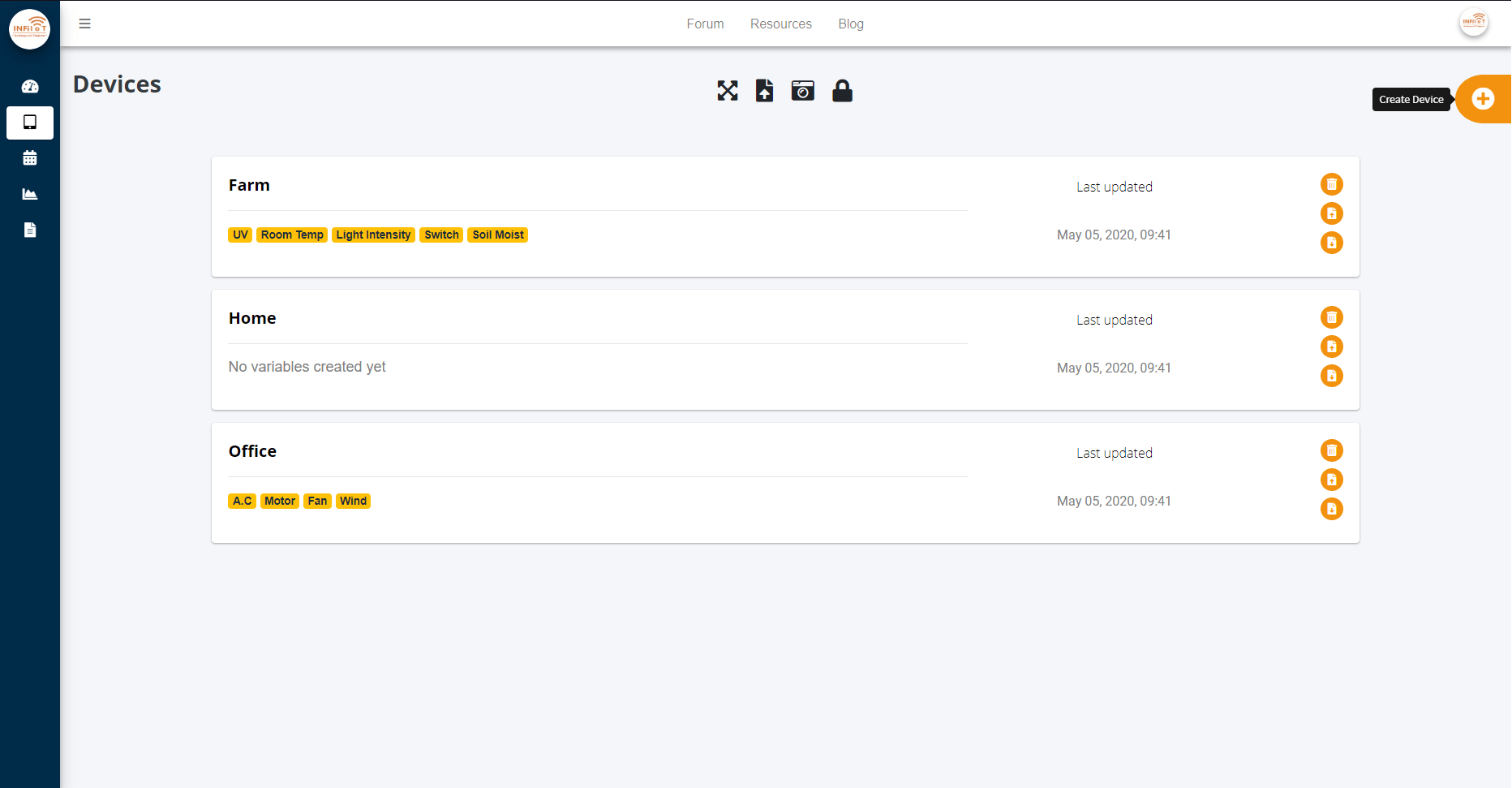The width and height of the screenshot is (1512, 788).
Task: Open the document sidebar icon
Action: pyautogui.click(x=30, y=230)
